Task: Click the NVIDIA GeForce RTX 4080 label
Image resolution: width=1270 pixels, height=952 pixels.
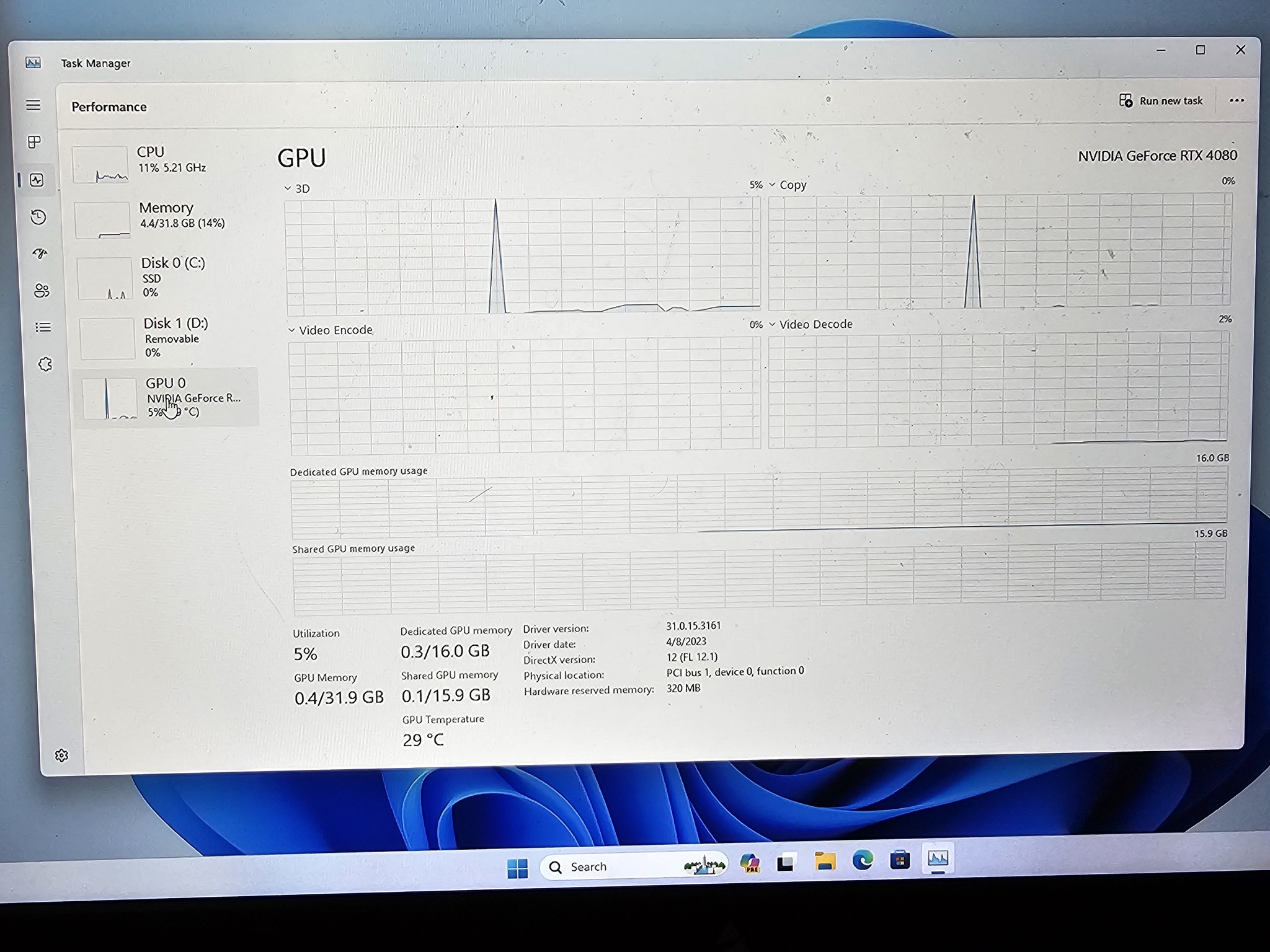Action: click(x=1157, y=156)
